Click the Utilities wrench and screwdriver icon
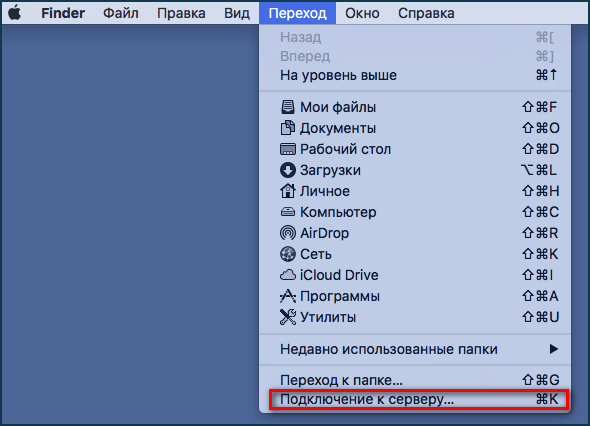 288,317
